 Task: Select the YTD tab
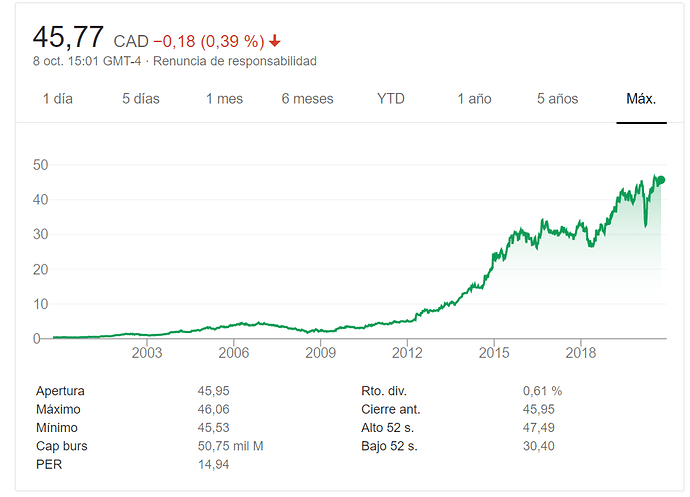[391, 99]
